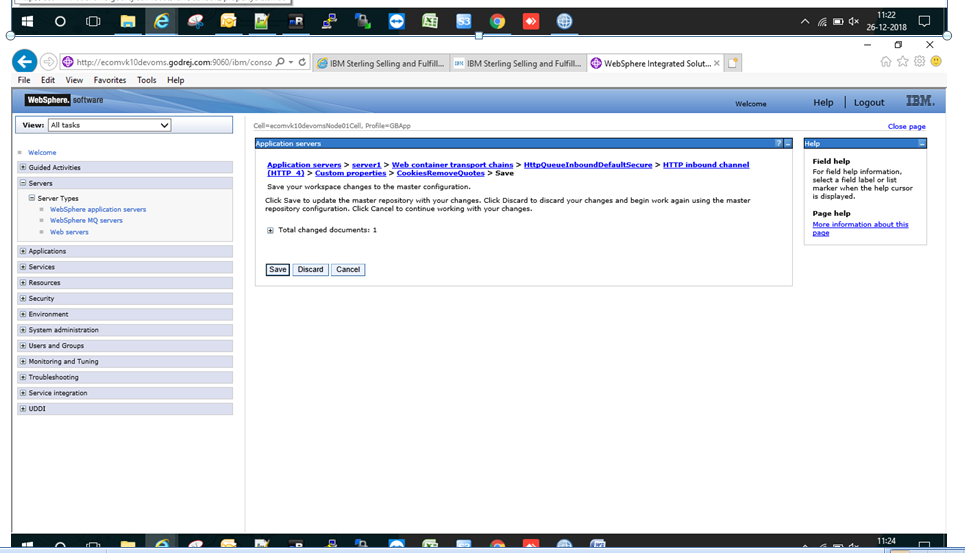965x553 pixels.
Task: Switch to the first IBM Sterling Selling tab
Action: click(381, 63)
